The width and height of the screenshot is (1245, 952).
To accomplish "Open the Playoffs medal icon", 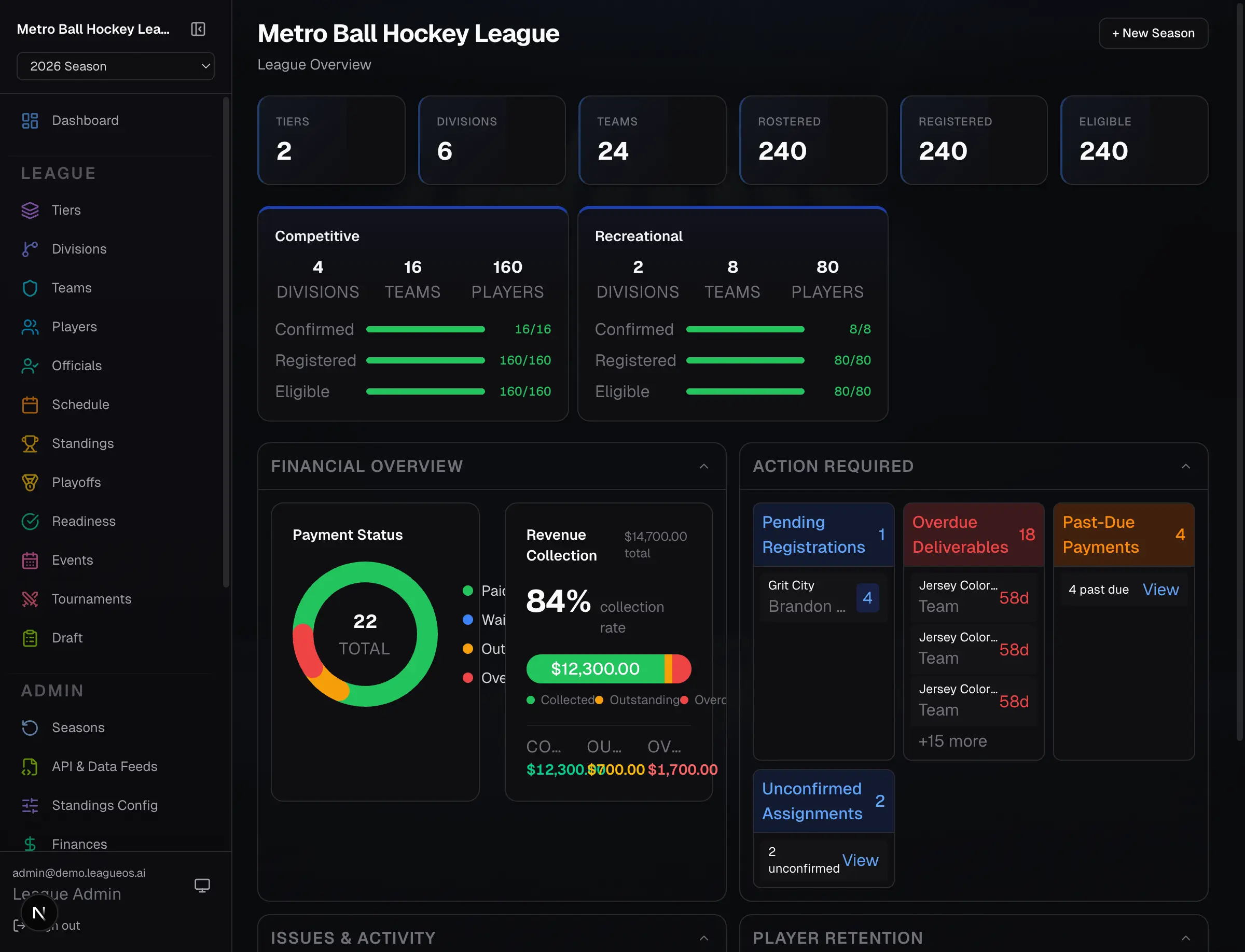I will 30,482.
